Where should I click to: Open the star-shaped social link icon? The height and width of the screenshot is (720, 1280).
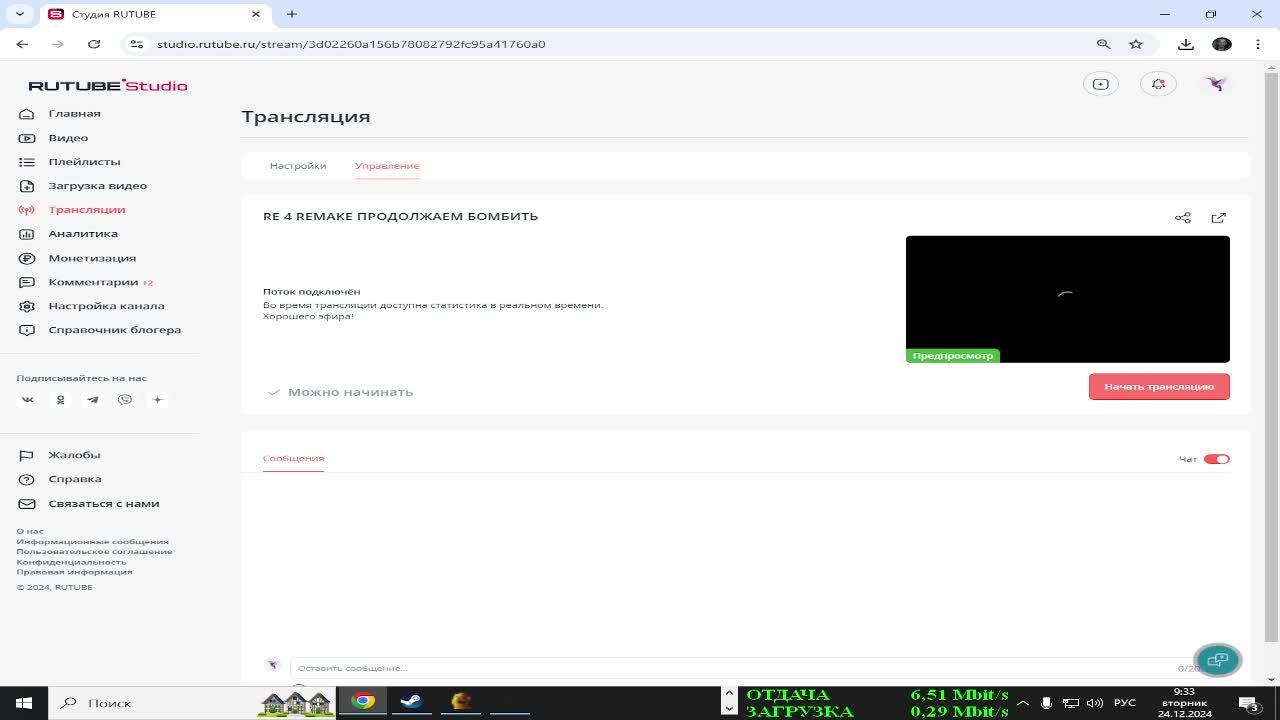click(x=157, y=400)
